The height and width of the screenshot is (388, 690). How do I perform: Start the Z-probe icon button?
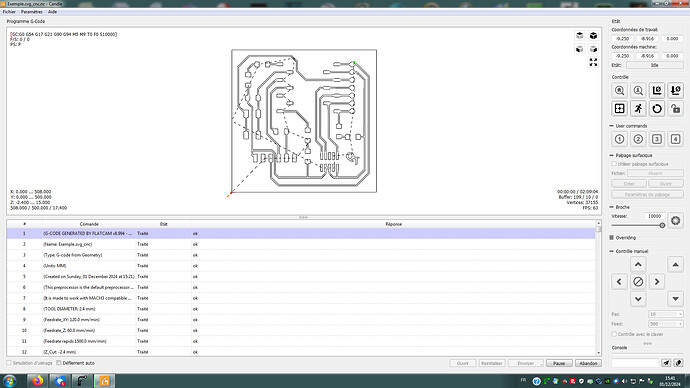coord(638,91)
